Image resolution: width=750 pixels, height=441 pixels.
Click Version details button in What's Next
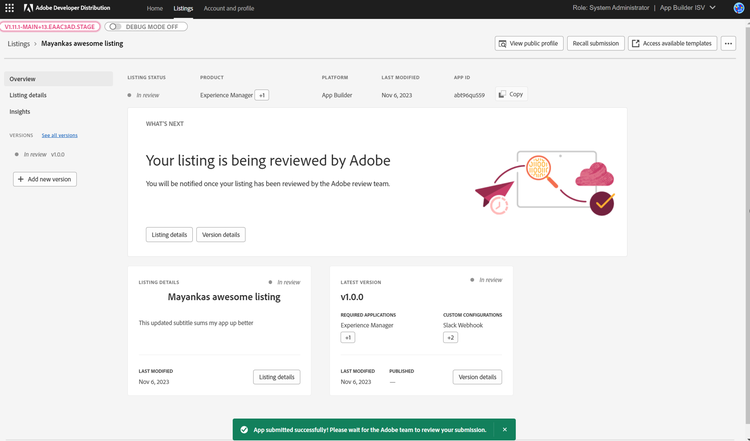pos(221,235)
